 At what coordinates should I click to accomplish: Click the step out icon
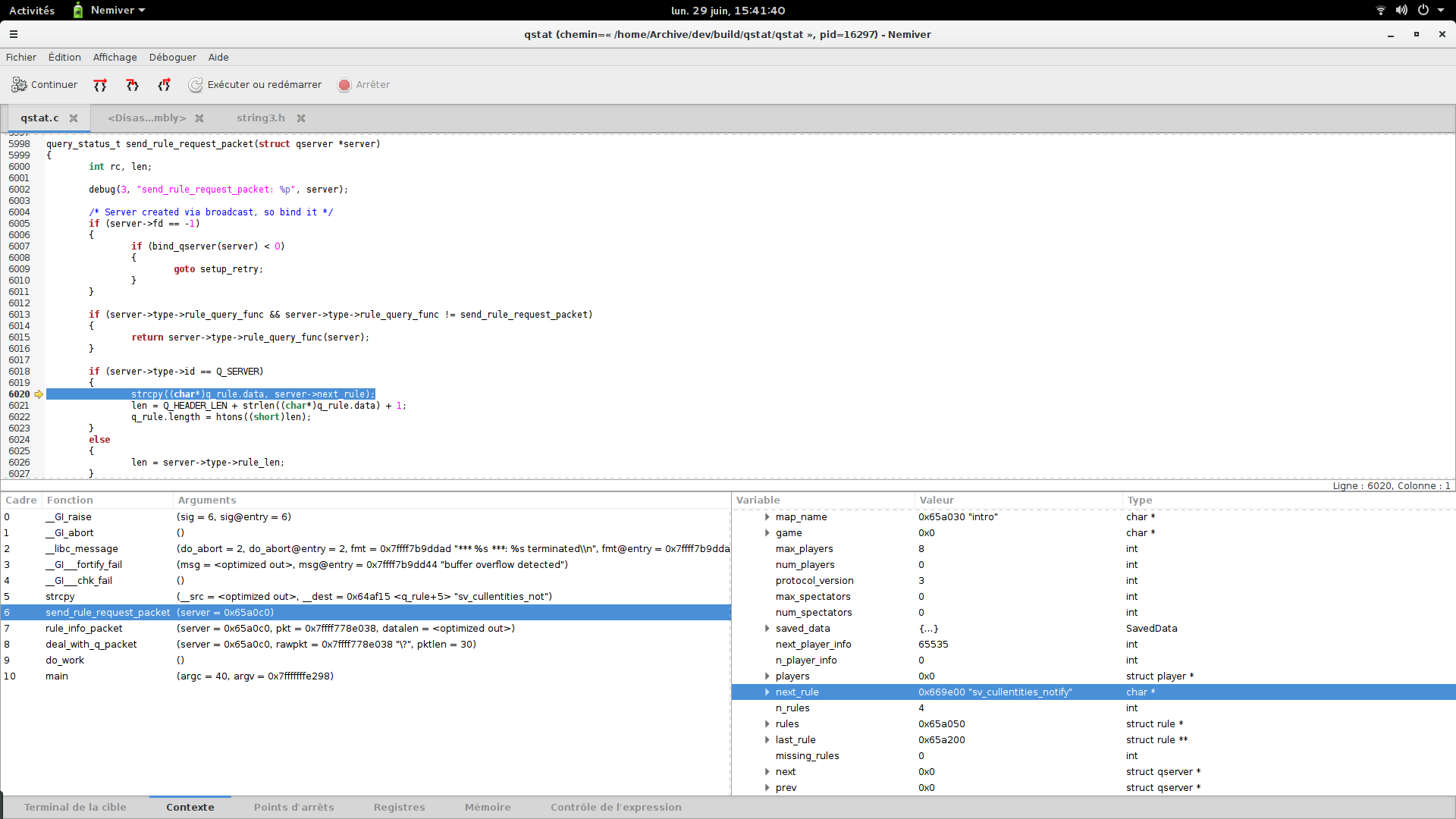click(x=164, y=85)
